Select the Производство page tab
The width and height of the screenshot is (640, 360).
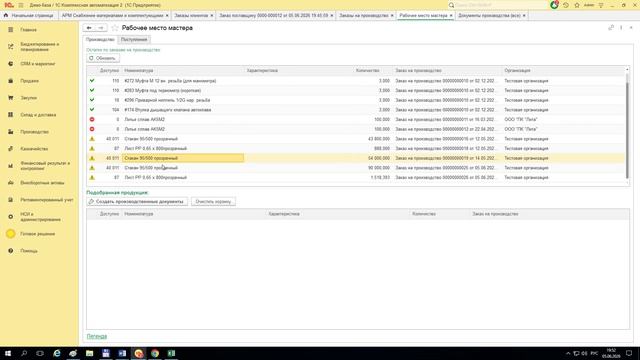[x=100, y=40]
